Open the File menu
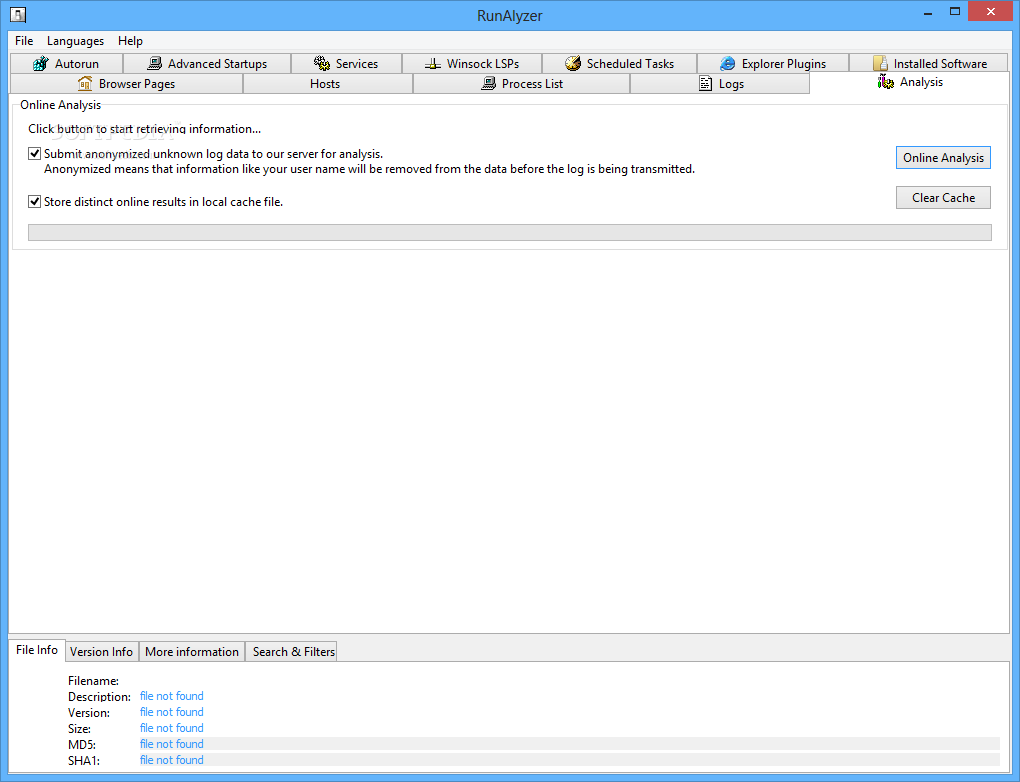The image size is (1020, 782). [x=24, y=40]
